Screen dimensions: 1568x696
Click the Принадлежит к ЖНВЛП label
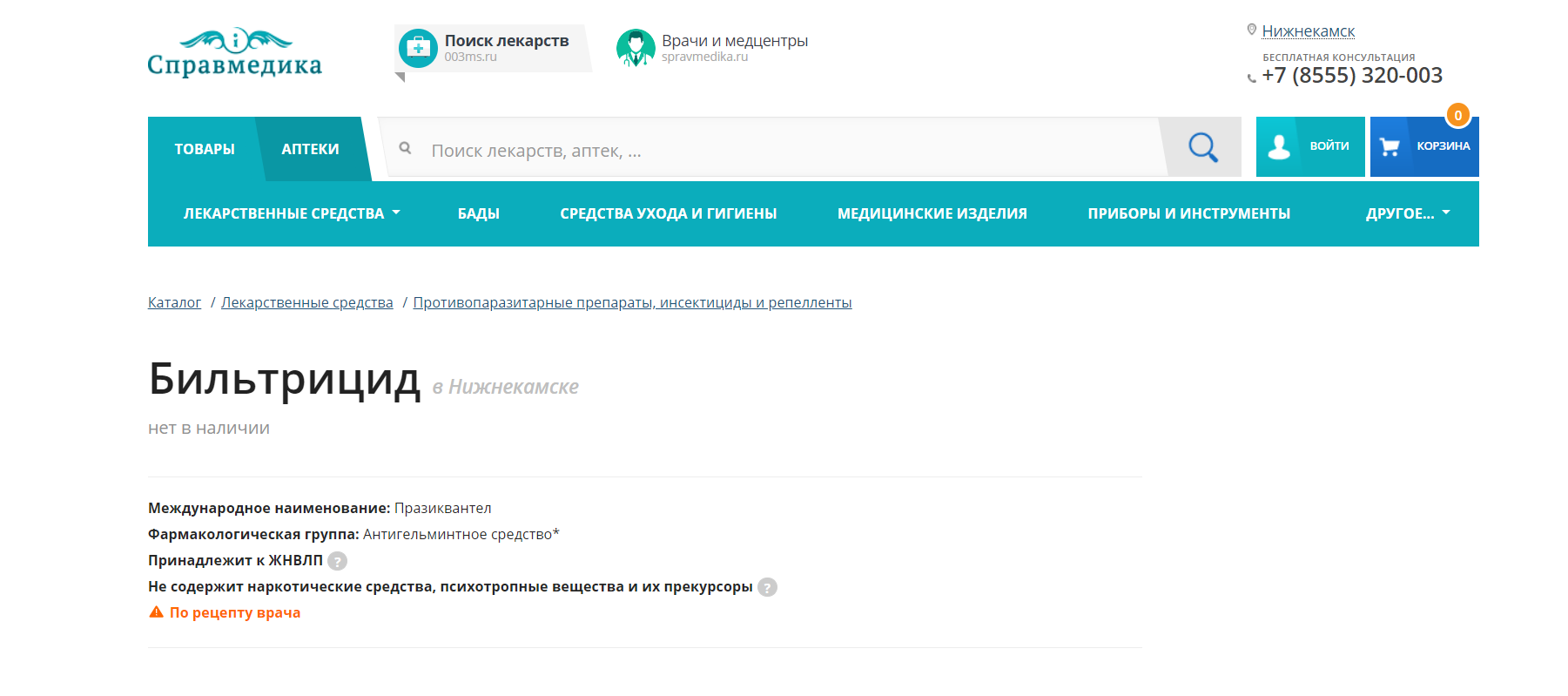pyautogui.click(x=235, y=560)
